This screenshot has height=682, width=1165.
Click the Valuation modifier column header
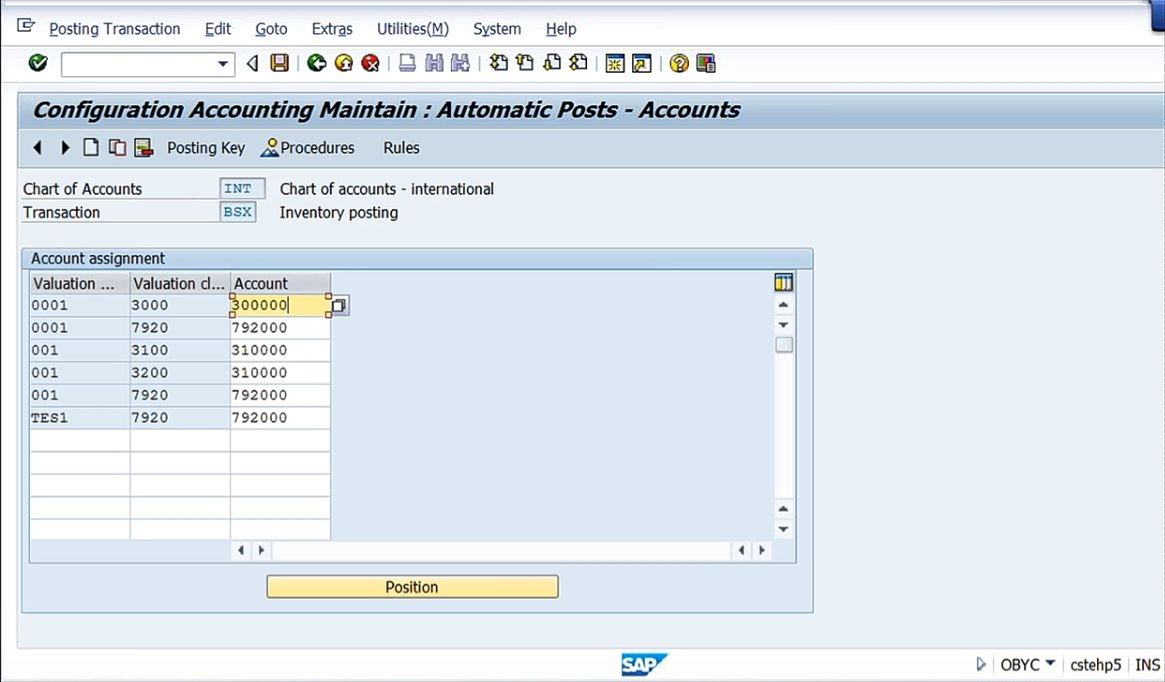coord(79,283)
